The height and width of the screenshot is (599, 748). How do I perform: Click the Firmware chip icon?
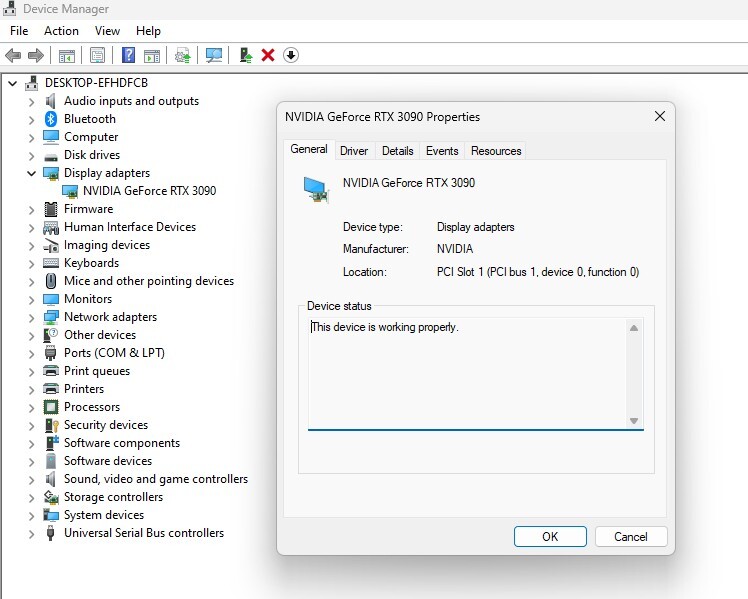[51, 209]
